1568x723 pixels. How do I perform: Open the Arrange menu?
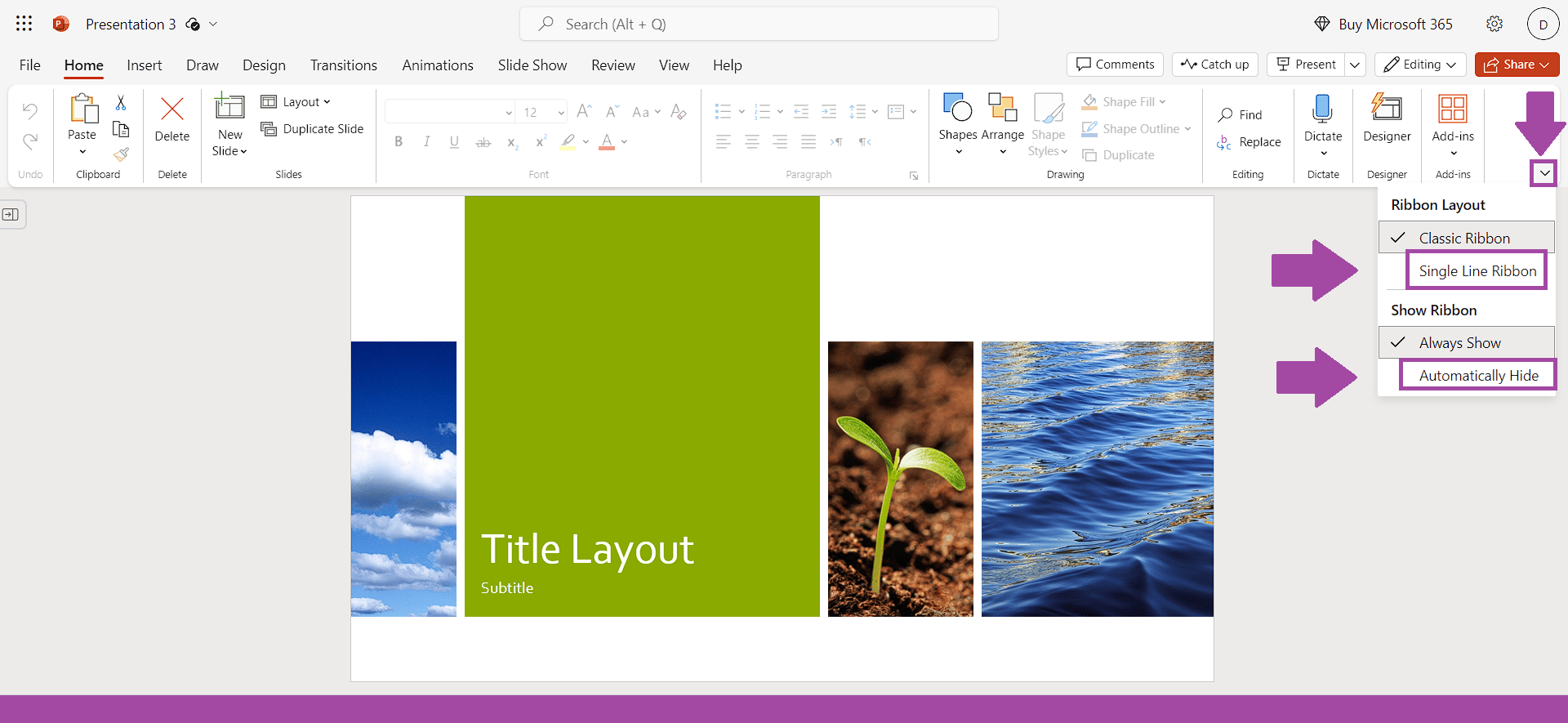pos(1003,124)
